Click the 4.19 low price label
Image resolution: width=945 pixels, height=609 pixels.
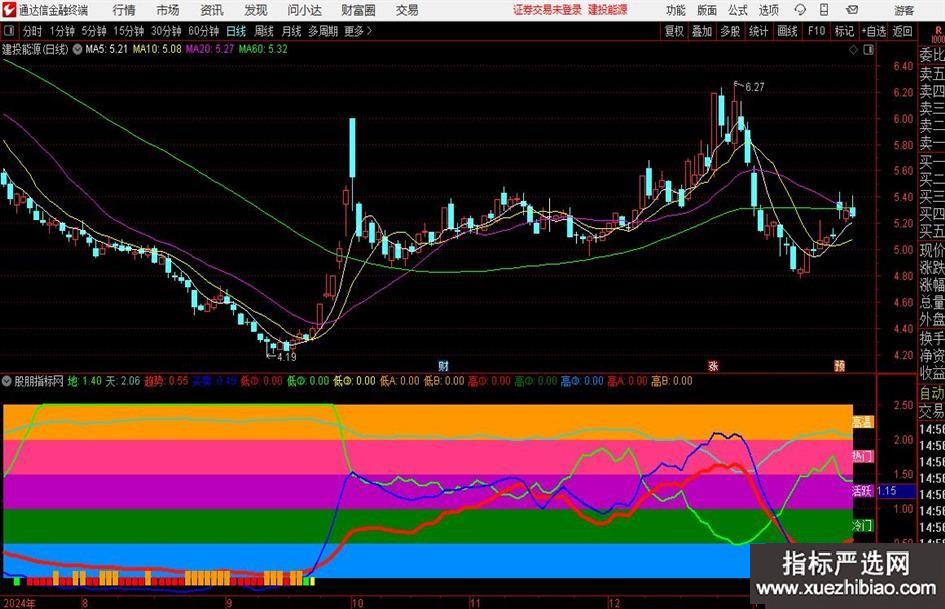click(x=287, y=356)
